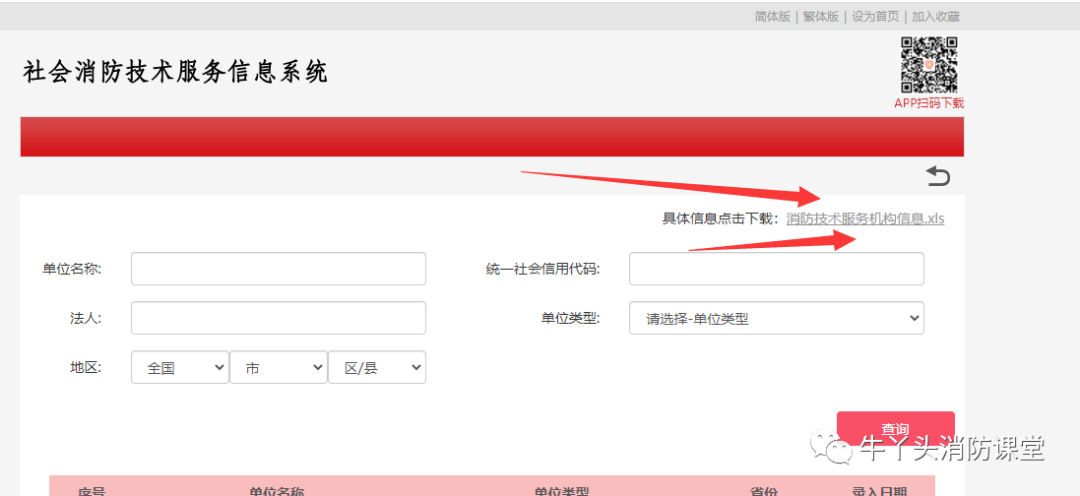Viewport: 1080px width, 496px height.
Task: Focus the 单位名称 input field
Action: click(x=278, y=269)
